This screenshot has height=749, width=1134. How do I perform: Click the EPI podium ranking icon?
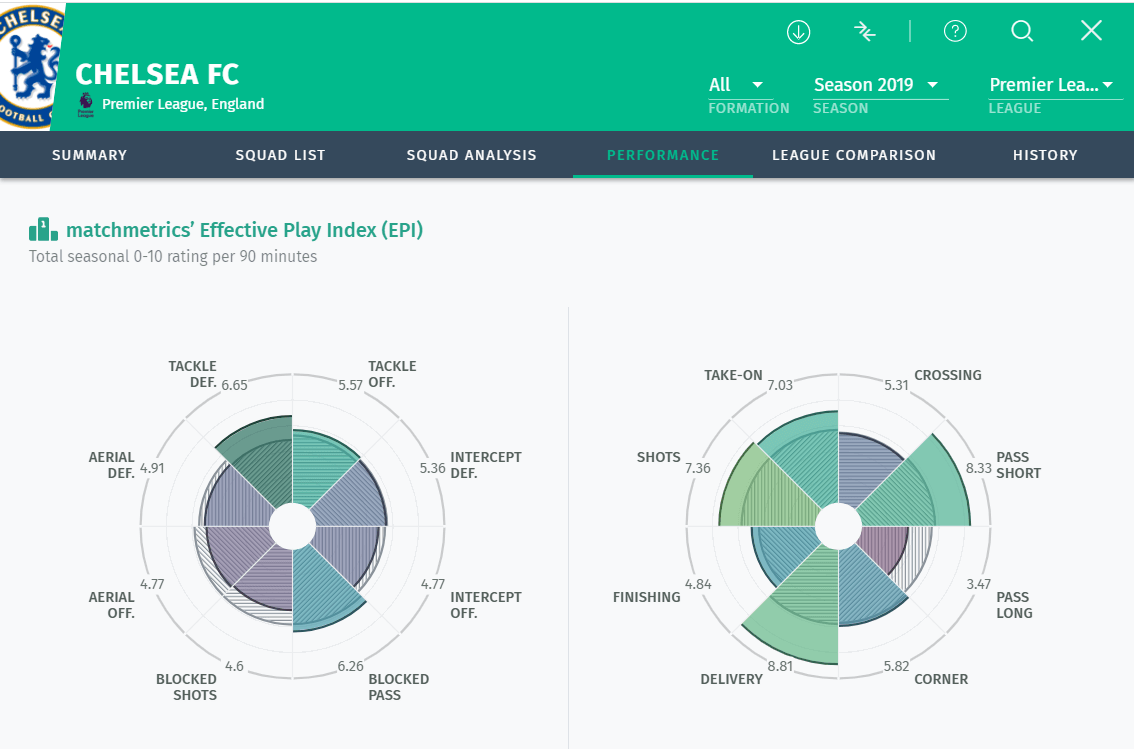(x=43, y=230)
